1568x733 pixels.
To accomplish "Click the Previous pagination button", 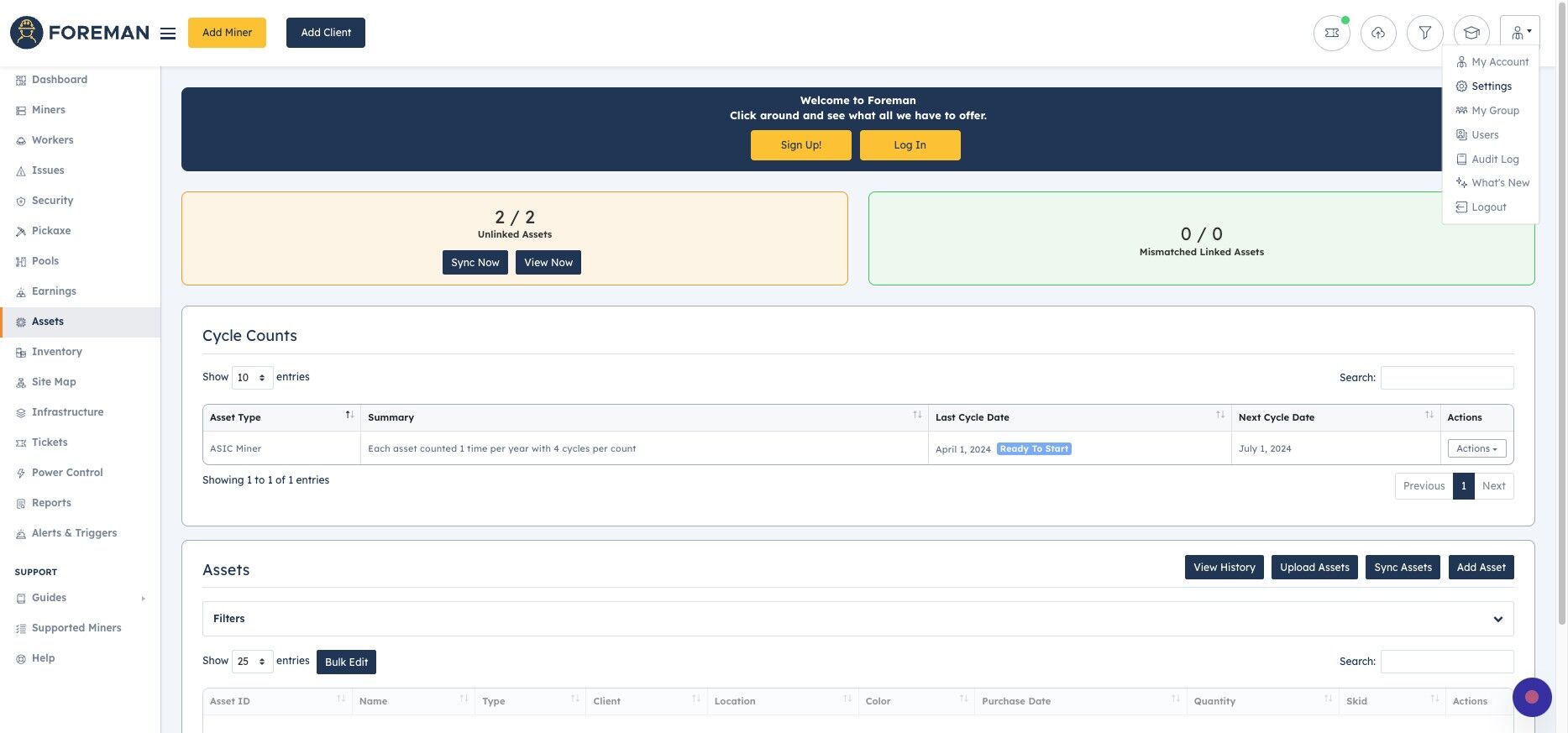I will 1424,486.
